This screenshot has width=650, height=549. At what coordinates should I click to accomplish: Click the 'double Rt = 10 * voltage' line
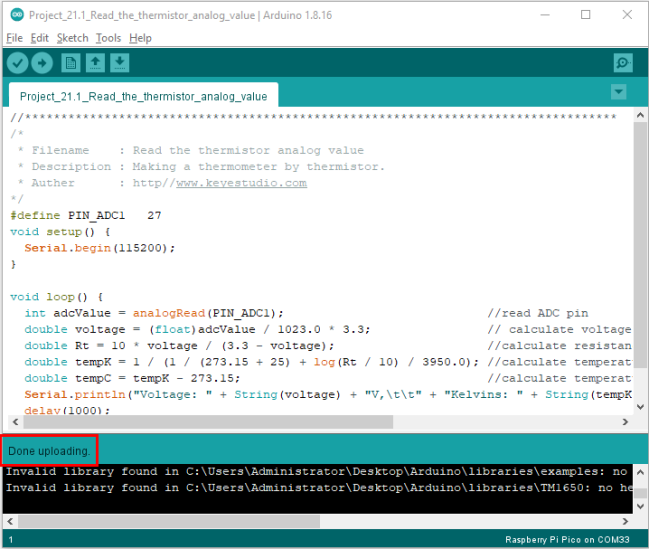click(x=179, y=345)
